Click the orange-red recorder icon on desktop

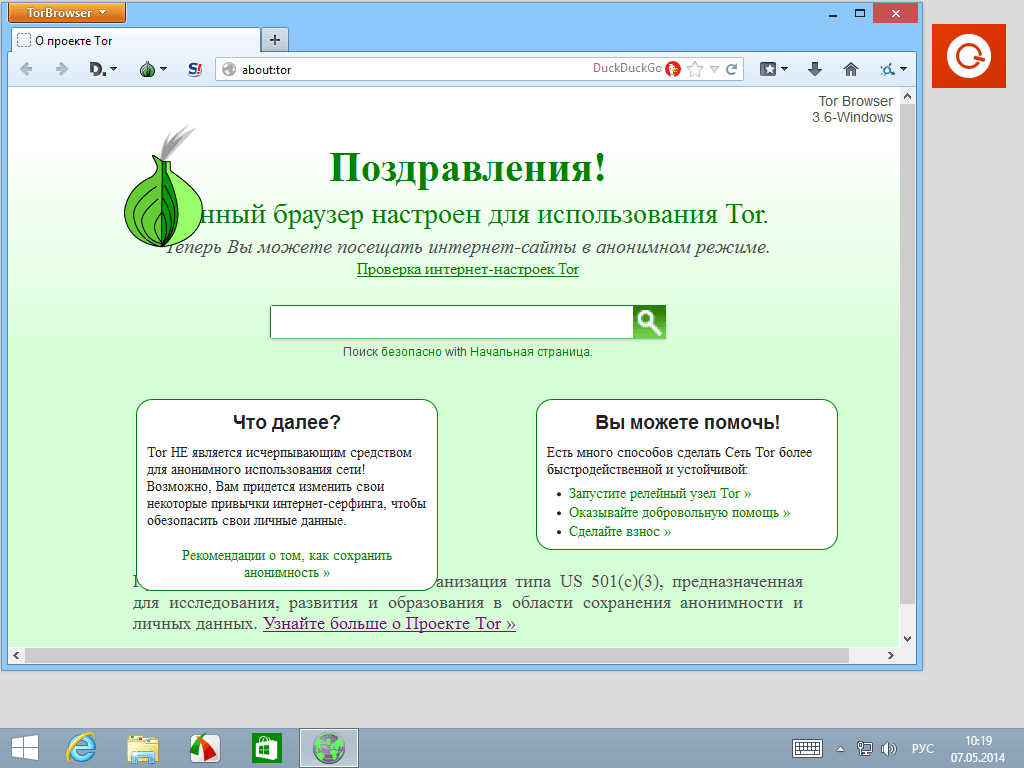pos(969,56)
